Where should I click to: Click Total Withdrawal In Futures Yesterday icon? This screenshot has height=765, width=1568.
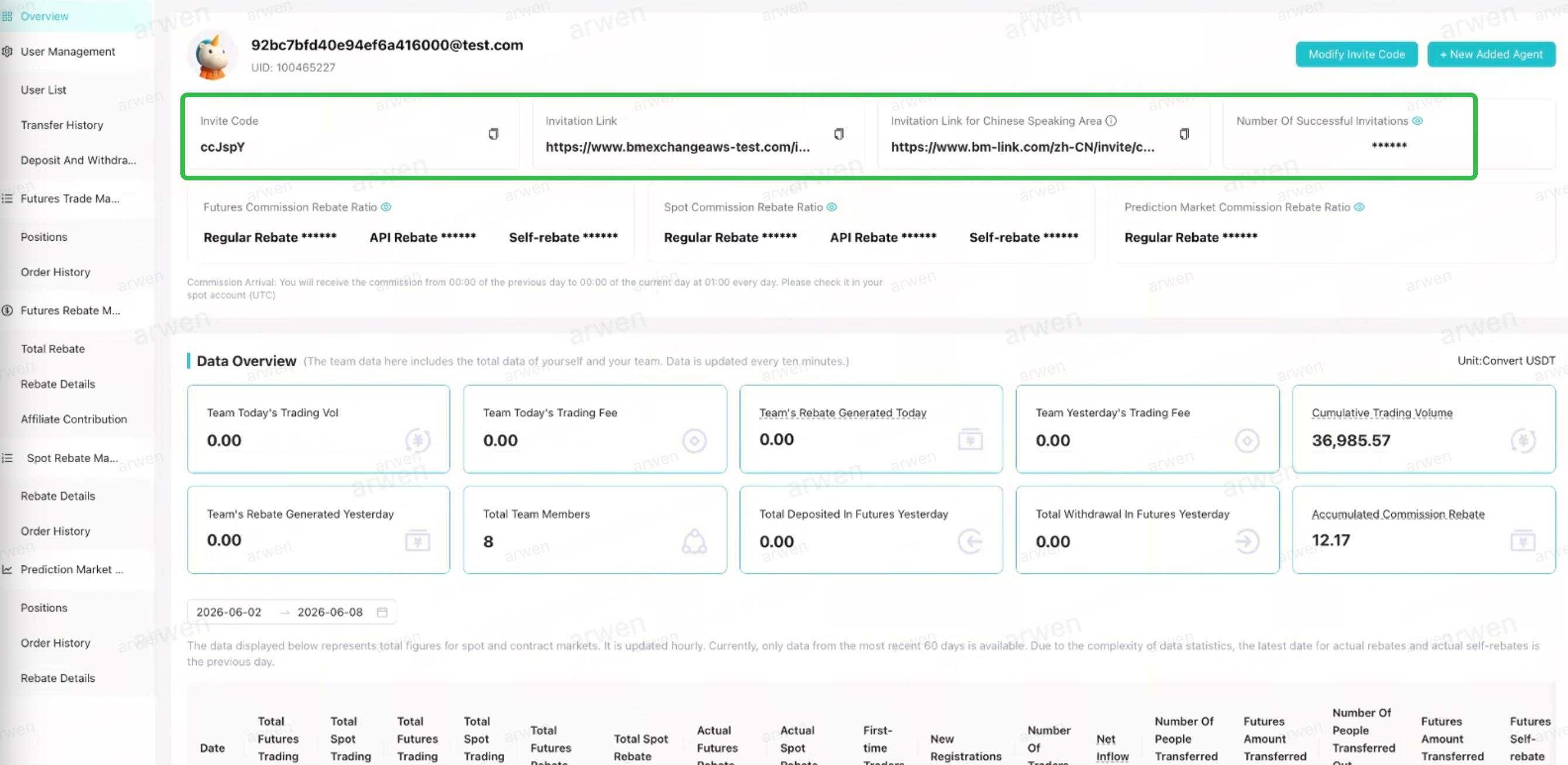1247,541
